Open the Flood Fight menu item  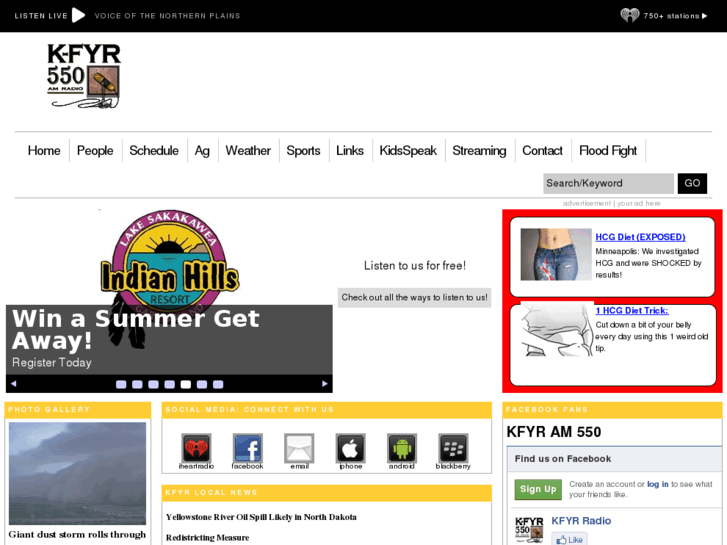pos(608,151)
